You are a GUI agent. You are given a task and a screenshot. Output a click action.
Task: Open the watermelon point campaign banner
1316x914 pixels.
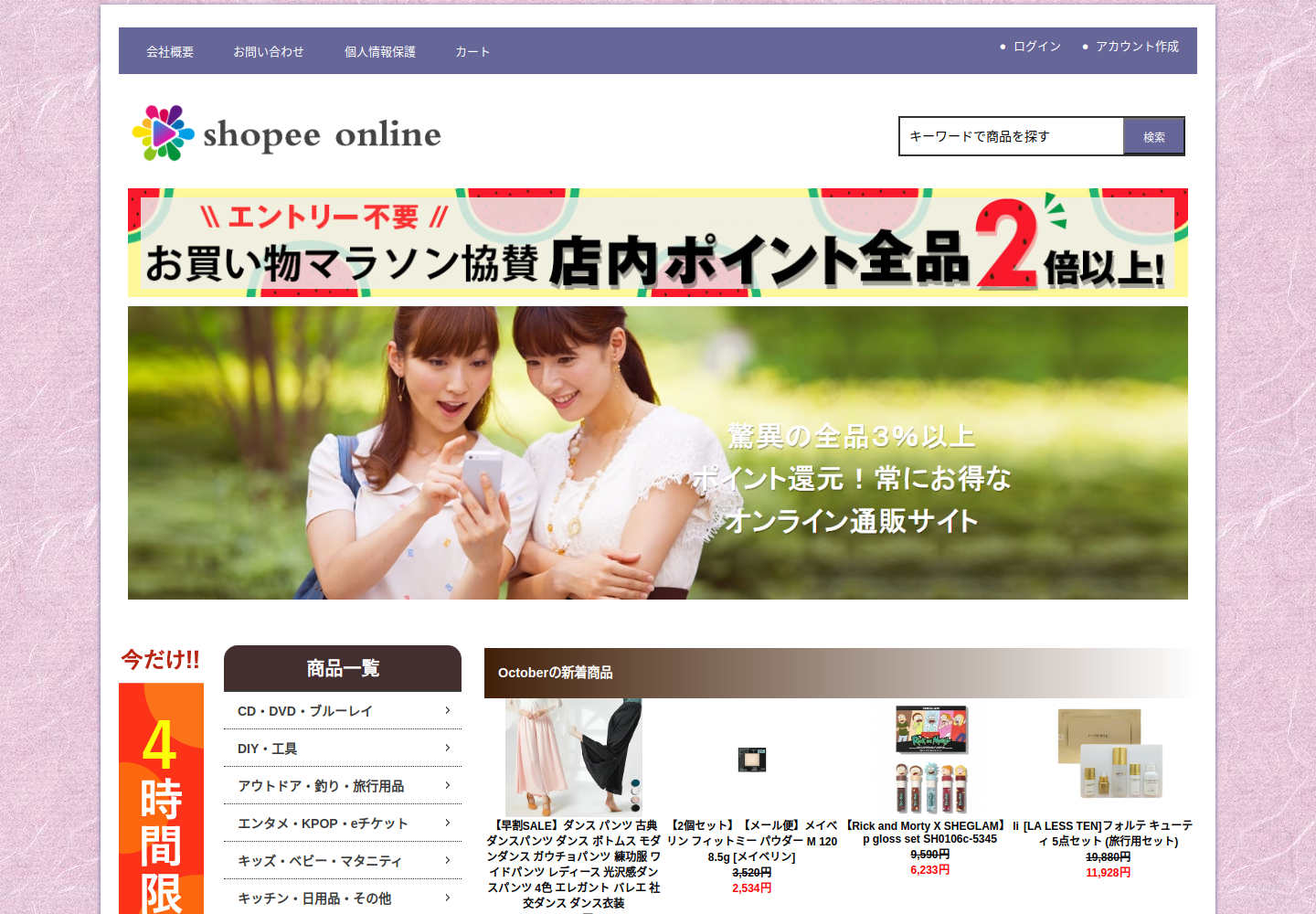pyautogui.click(x=658, y=242)
